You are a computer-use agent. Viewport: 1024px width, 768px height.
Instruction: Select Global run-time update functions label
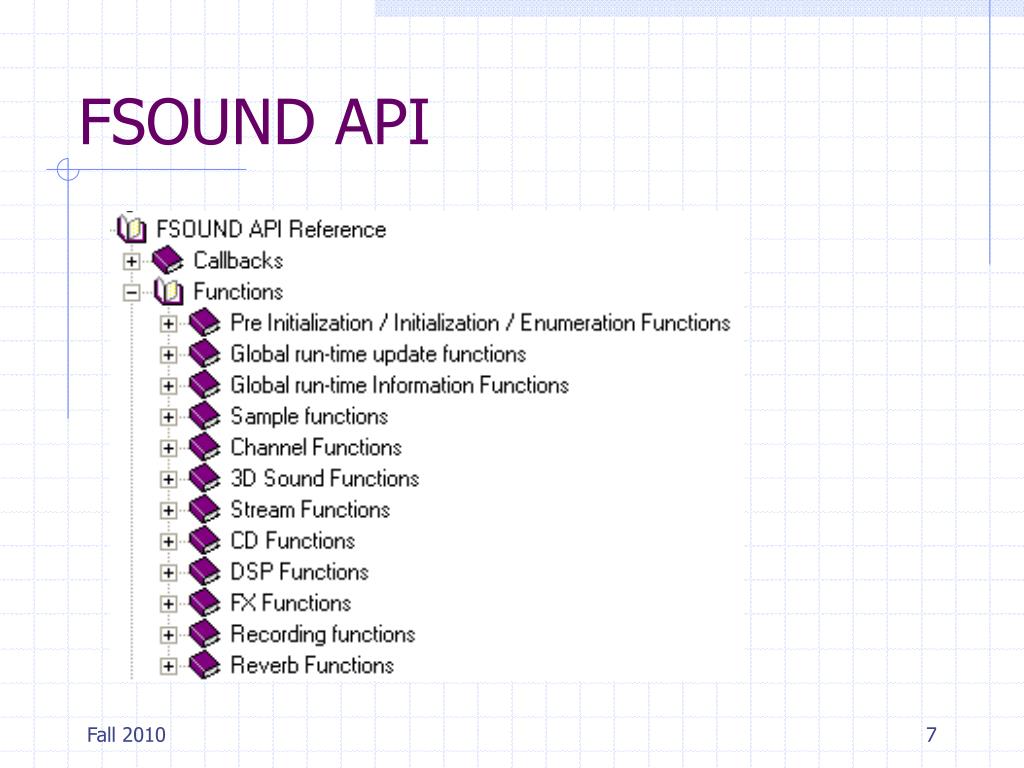pyautogui.click(x=378, y=354)
